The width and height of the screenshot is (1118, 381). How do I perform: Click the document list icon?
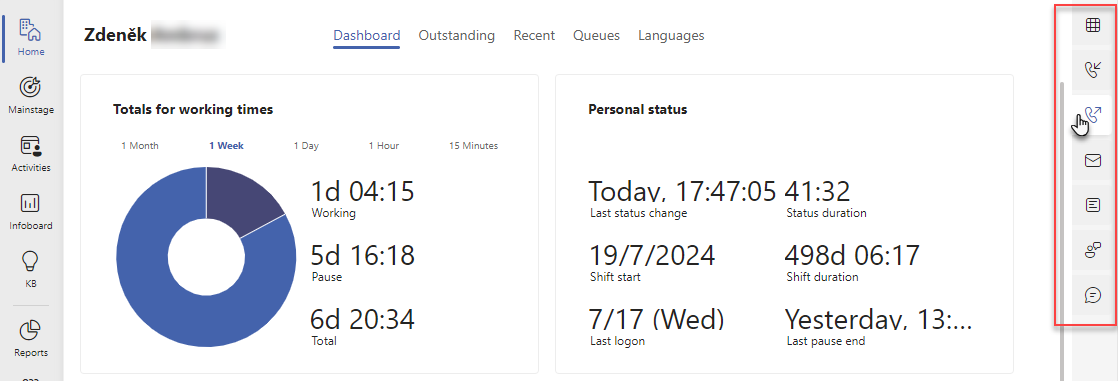coord(1092,205)
